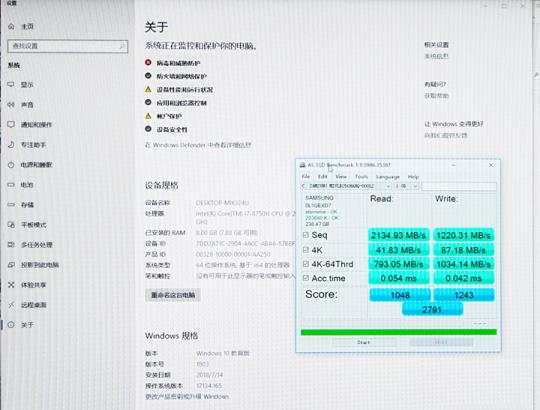
Task: Open Notifications & actions (通知和操作) icon
Action: [11, 124]
